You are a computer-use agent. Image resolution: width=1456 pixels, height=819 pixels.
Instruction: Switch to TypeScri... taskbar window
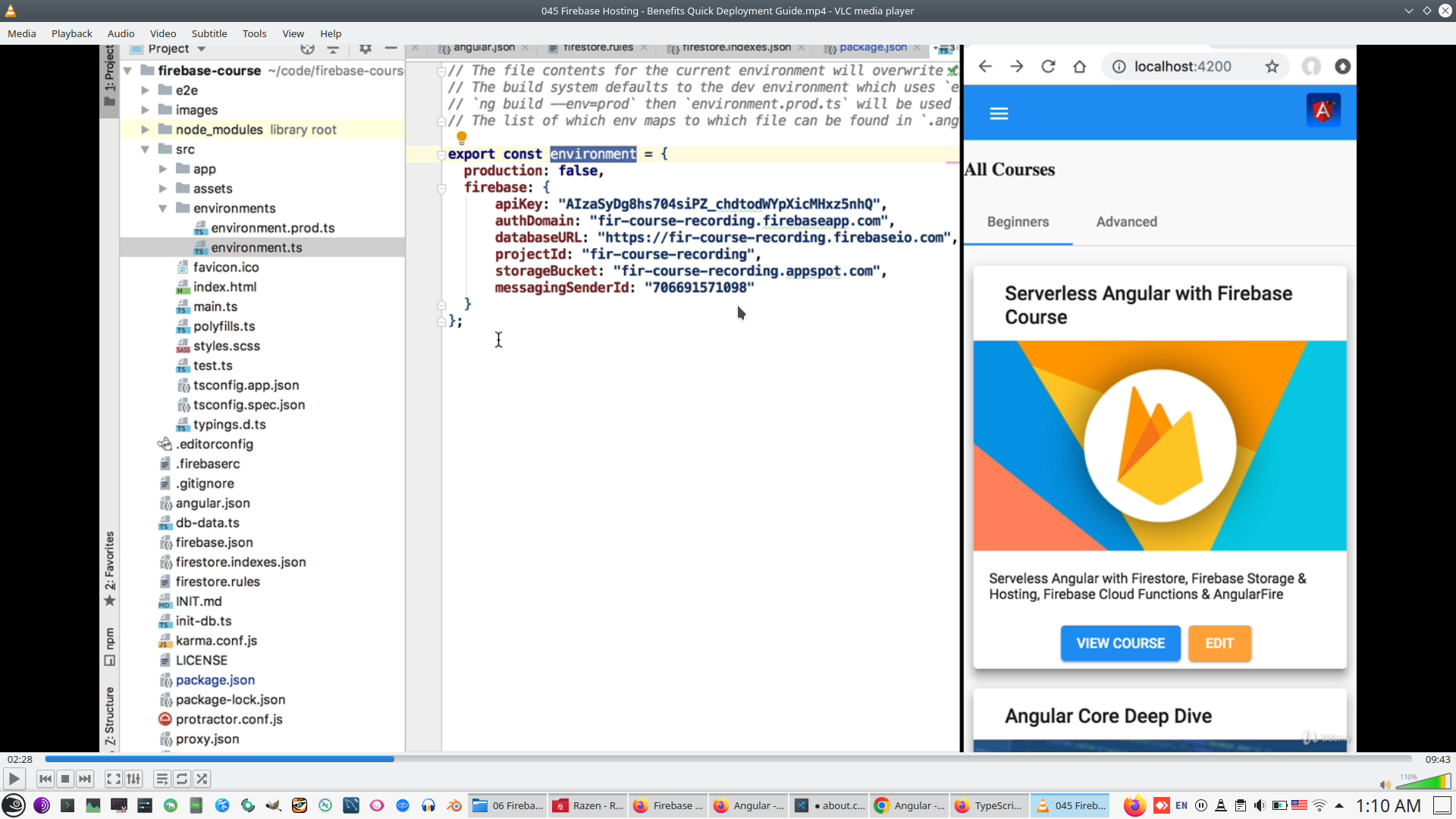[x=989, y=805]
